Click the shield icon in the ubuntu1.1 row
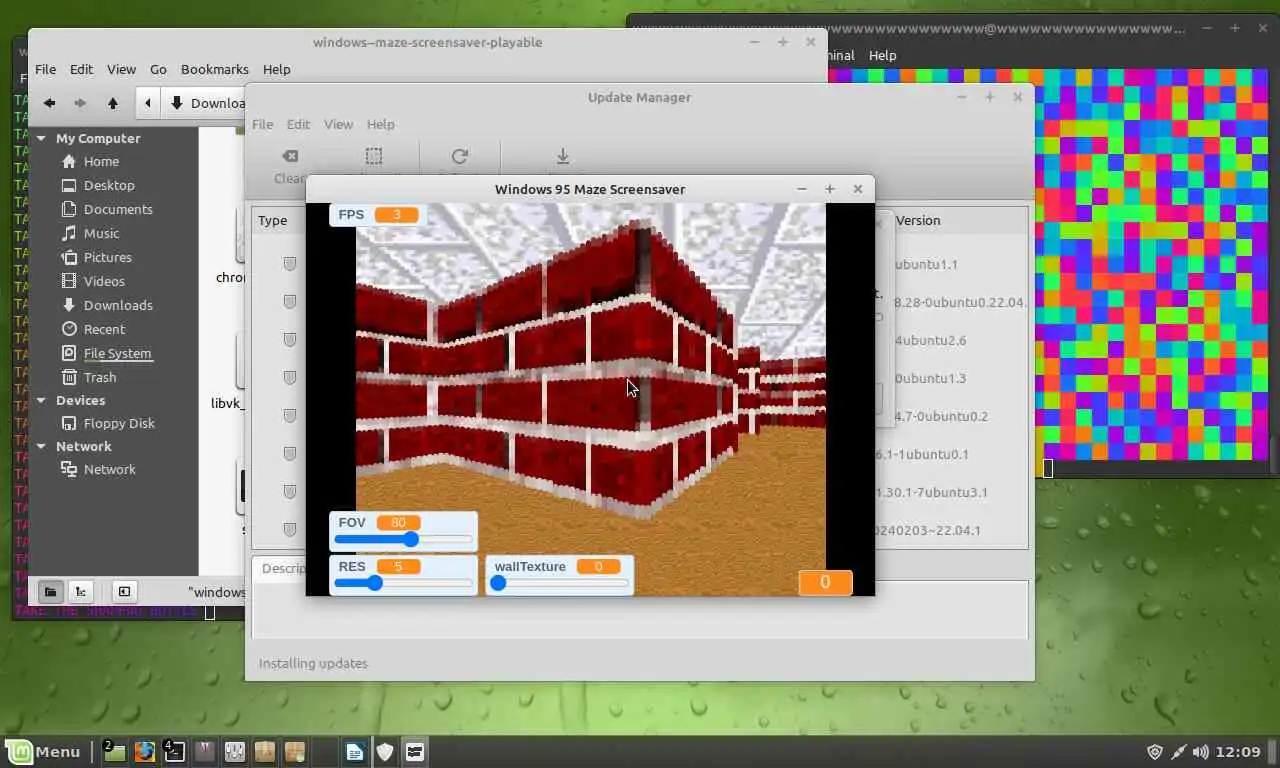 click(289, 264)
